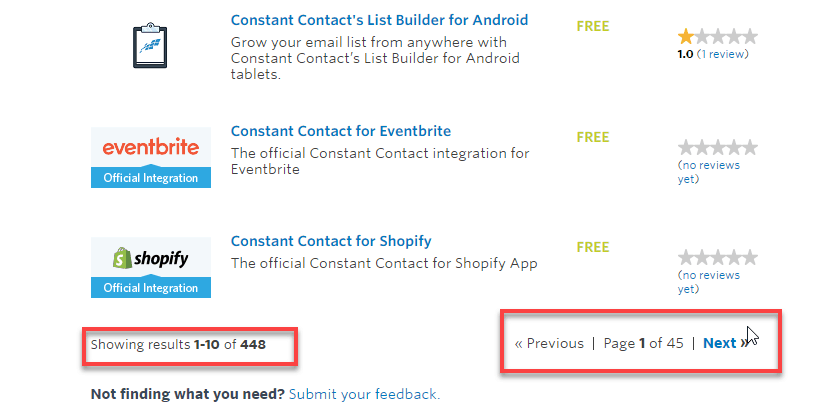Image resolution: width=819 pixels, height=416 pixels.
Task: Click the Shopify empty star rating
Action: (x=717, y=257)
